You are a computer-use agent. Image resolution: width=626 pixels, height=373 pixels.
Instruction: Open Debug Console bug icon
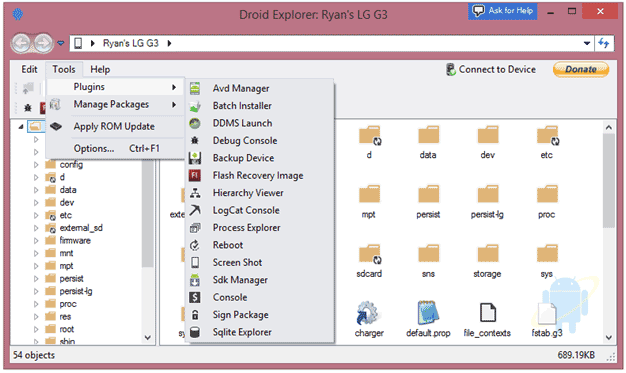[195, 141]
